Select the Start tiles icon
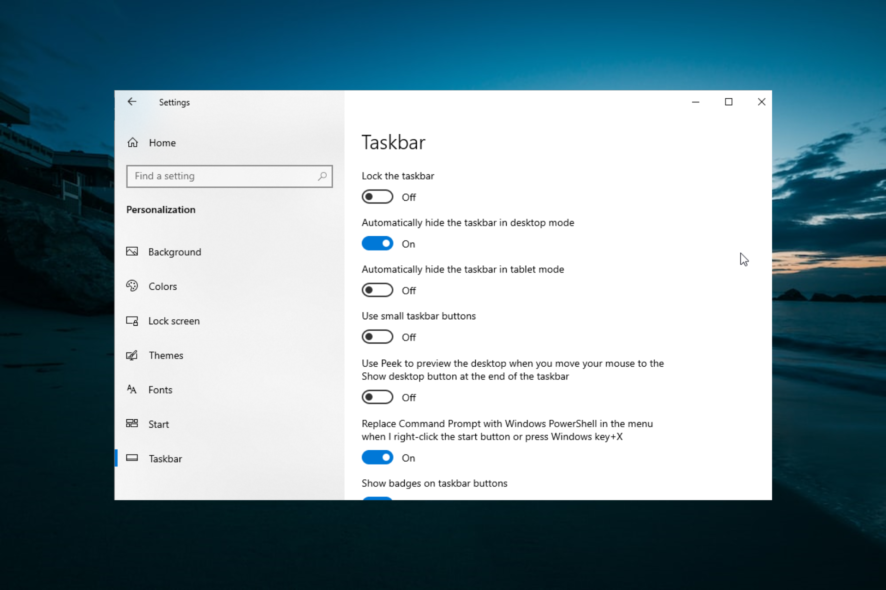 (x=132, y=423)
